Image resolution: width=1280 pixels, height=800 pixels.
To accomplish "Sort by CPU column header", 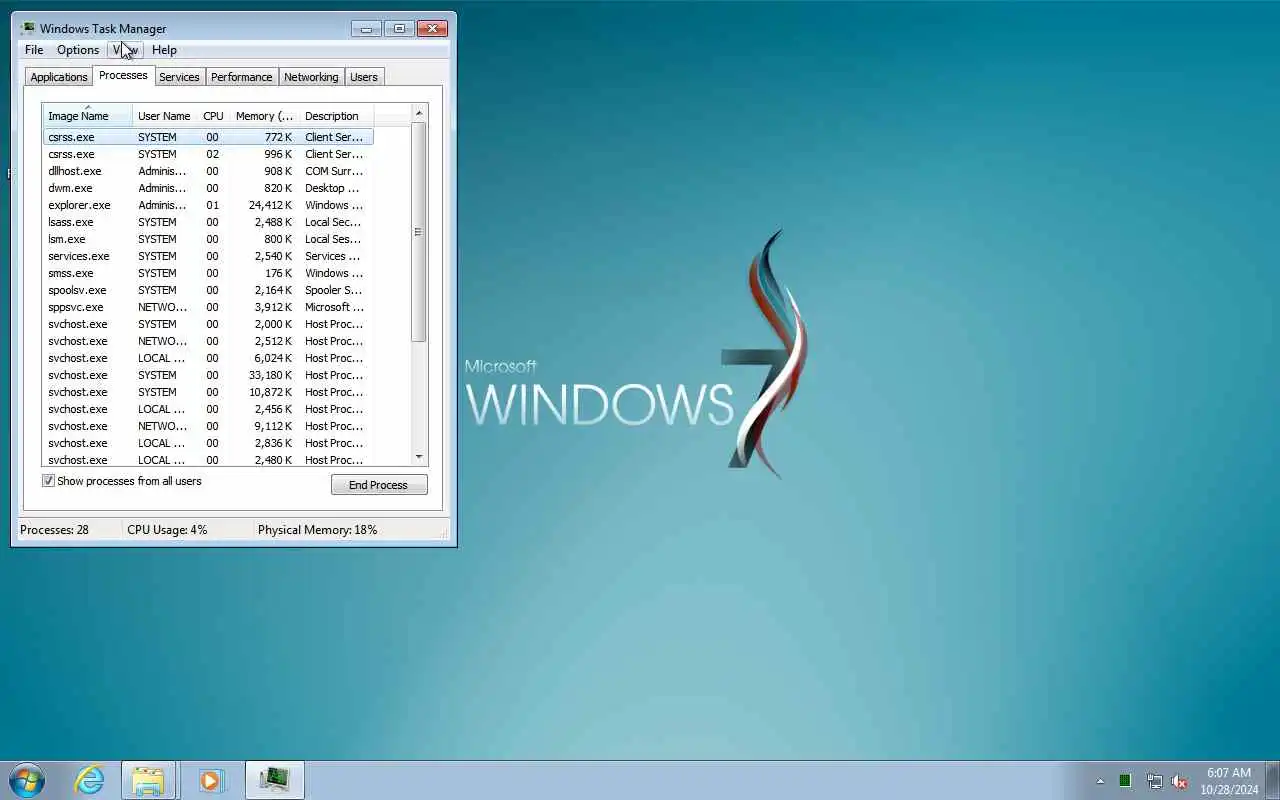I will click(x=213, y=116).
